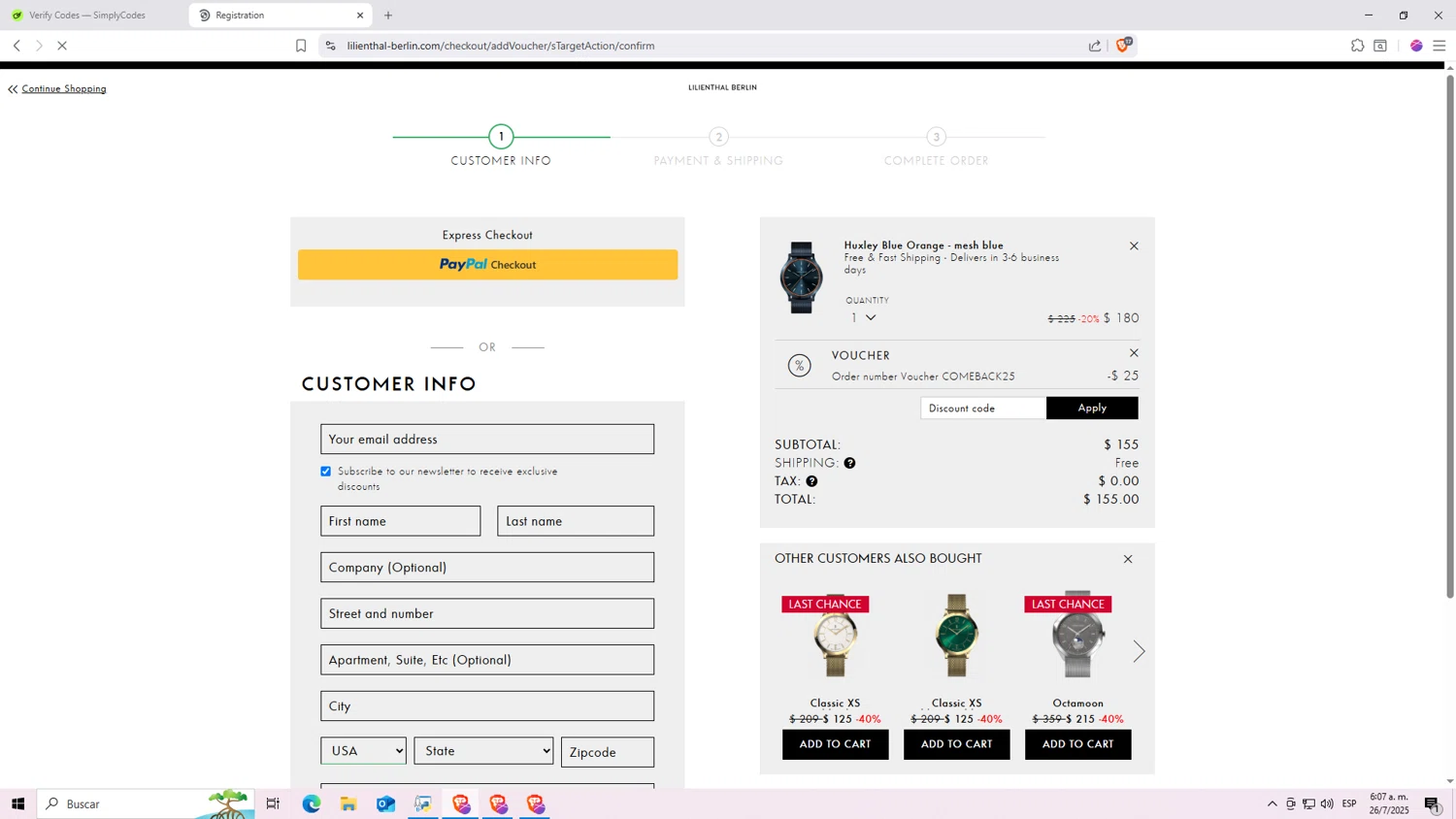The width and height of the screenshot is (1456, 819).
Task: Close the Registration tab
Action: [x=360, y=16]
